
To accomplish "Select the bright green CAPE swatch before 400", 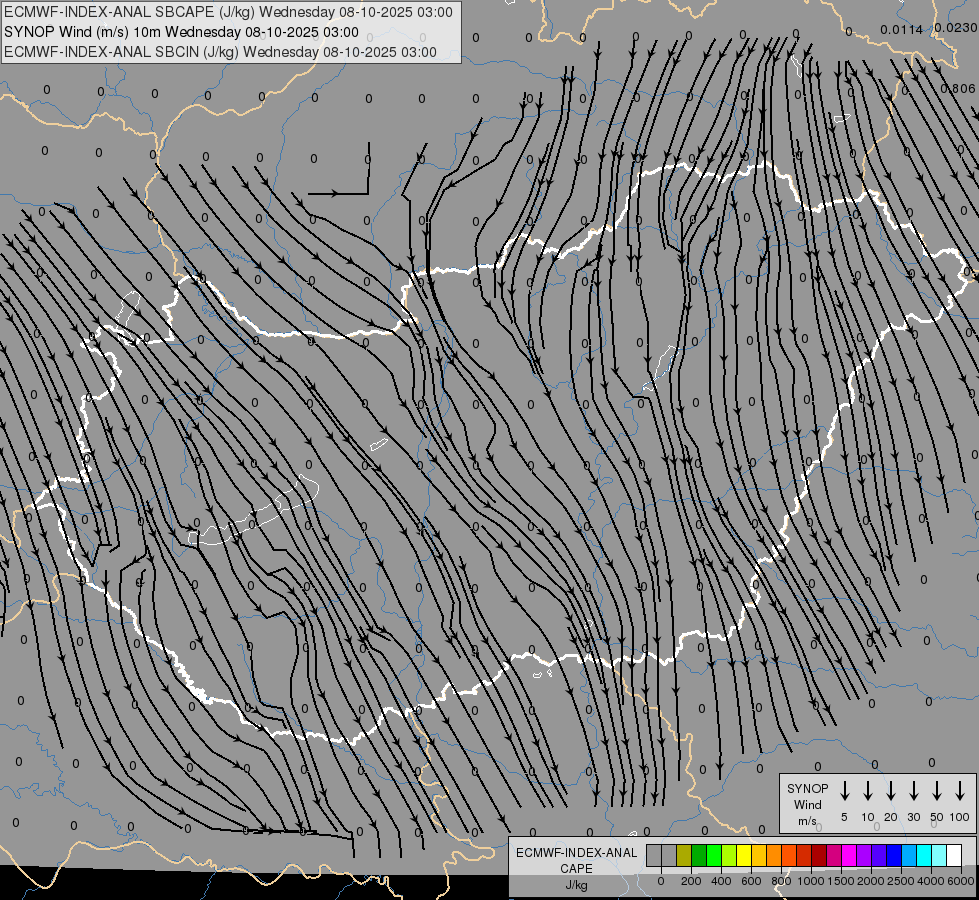I will click(714, 855).
